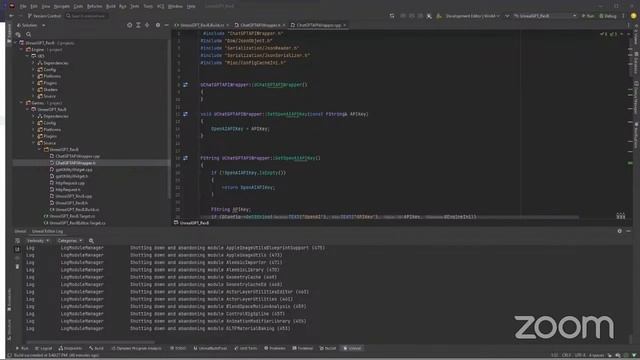This screenshot has width=640, height=360.
Task: Click the collapse all icon in Solution panel
Action: [147, 25]
